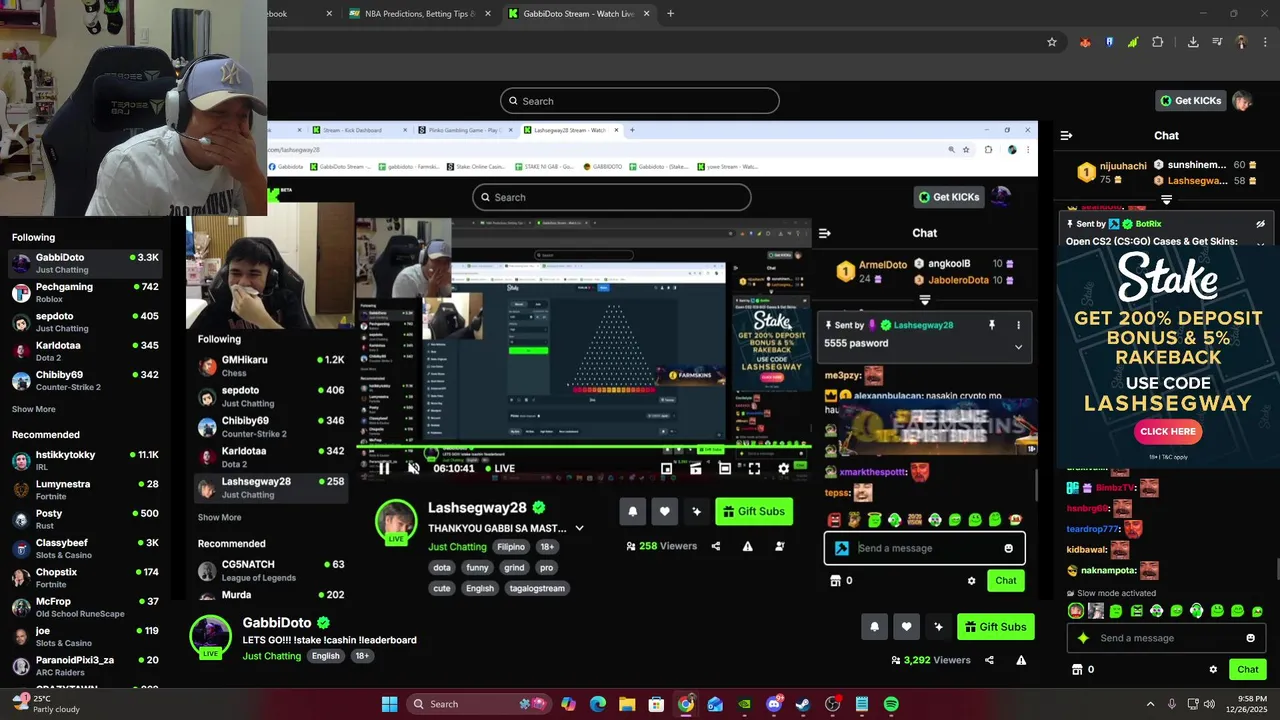The width and height of the screenshot is (1280, 720).
Task: Open Discord from the taskbar
Action: click(774, 704)
